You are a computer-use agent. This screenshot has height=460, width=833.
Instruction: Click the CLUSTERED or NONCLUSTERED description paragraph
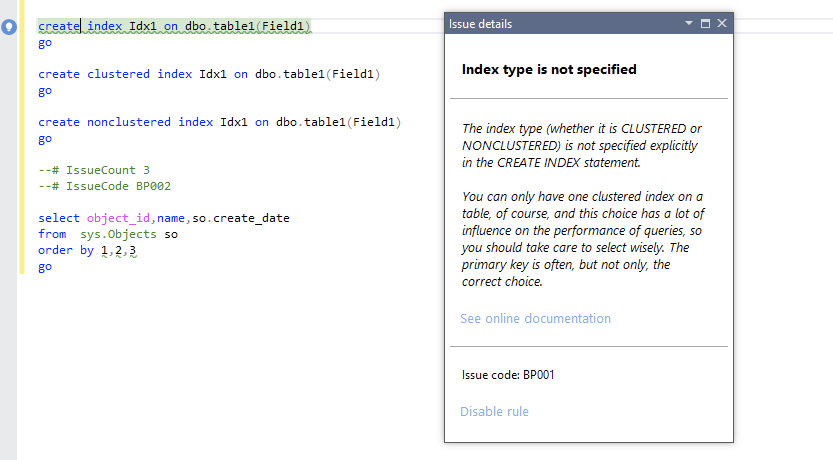coord(581,145)
